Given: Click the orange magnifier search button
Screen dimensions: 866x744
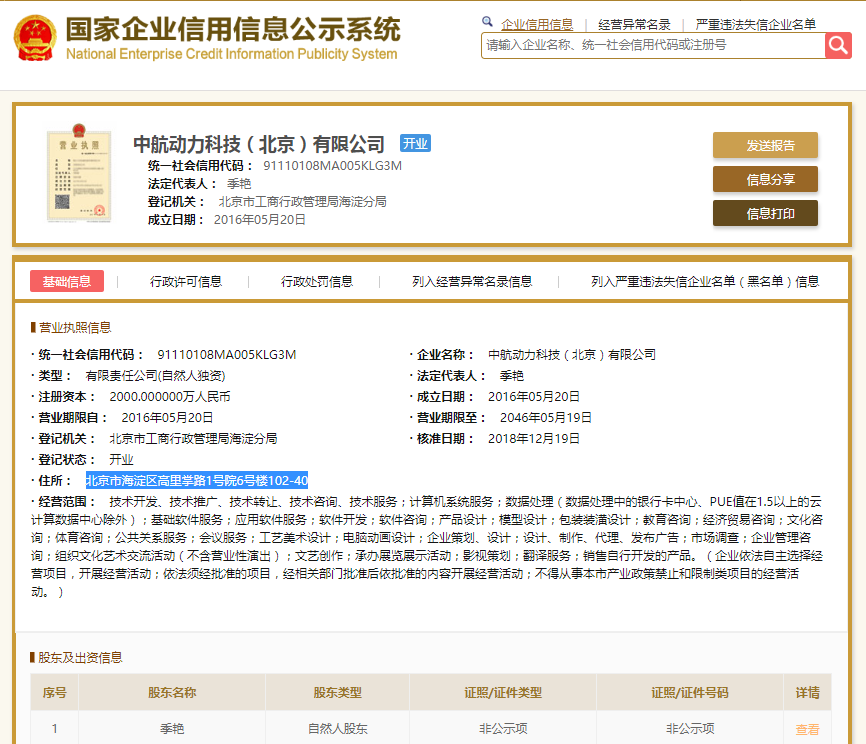Looking at the screenshot, I should (838, 45).
